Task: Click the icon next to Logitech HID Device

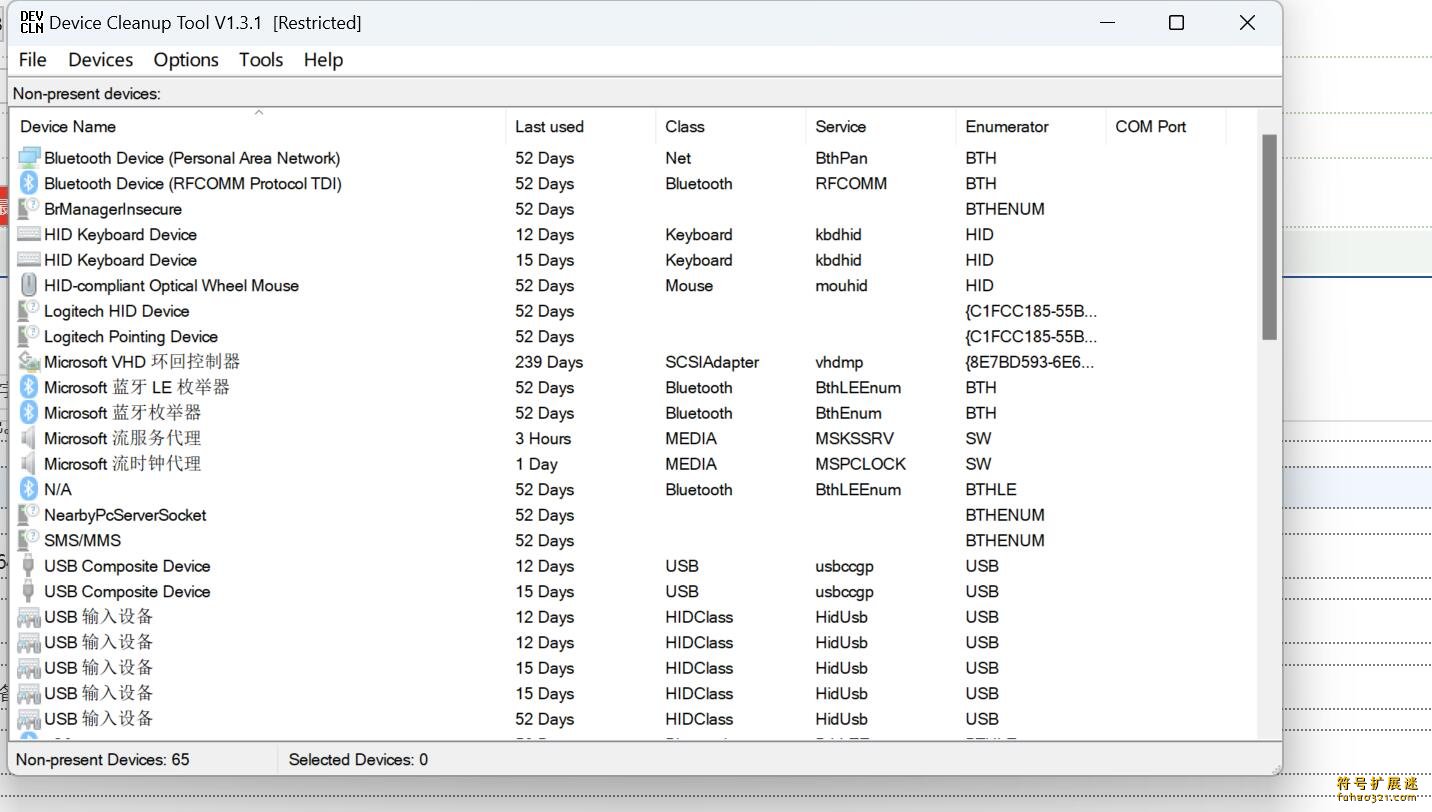Action: point(29,311)
